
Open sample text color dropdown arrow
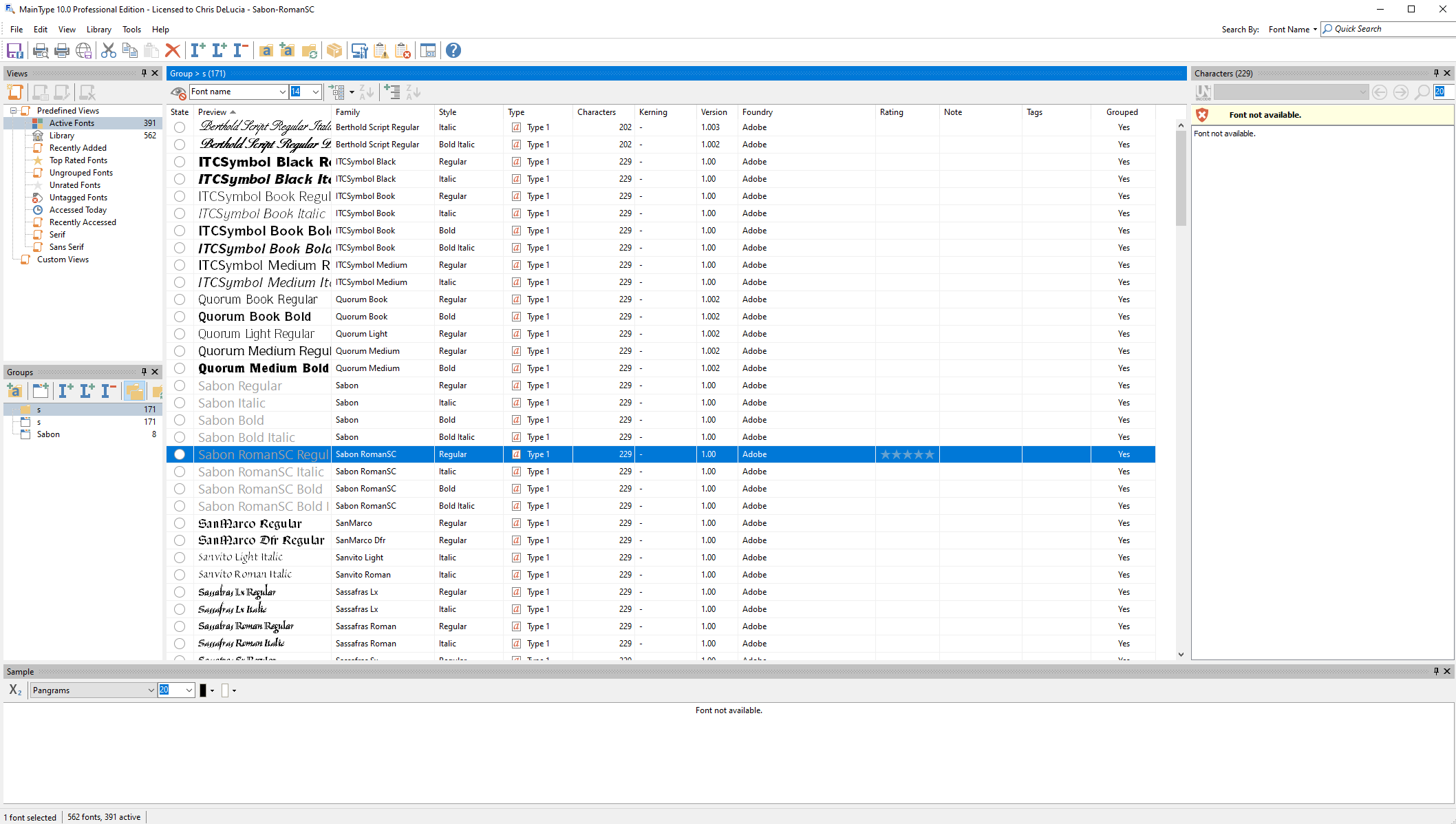tap(212, 690)
